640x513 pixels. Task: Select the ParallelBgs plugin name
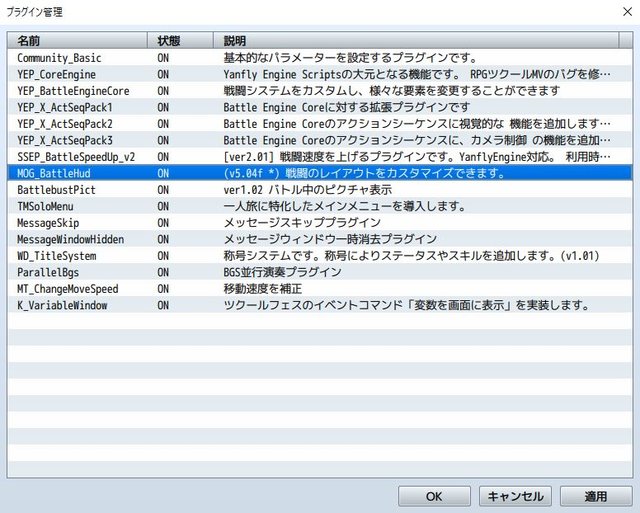pos(48,272)
